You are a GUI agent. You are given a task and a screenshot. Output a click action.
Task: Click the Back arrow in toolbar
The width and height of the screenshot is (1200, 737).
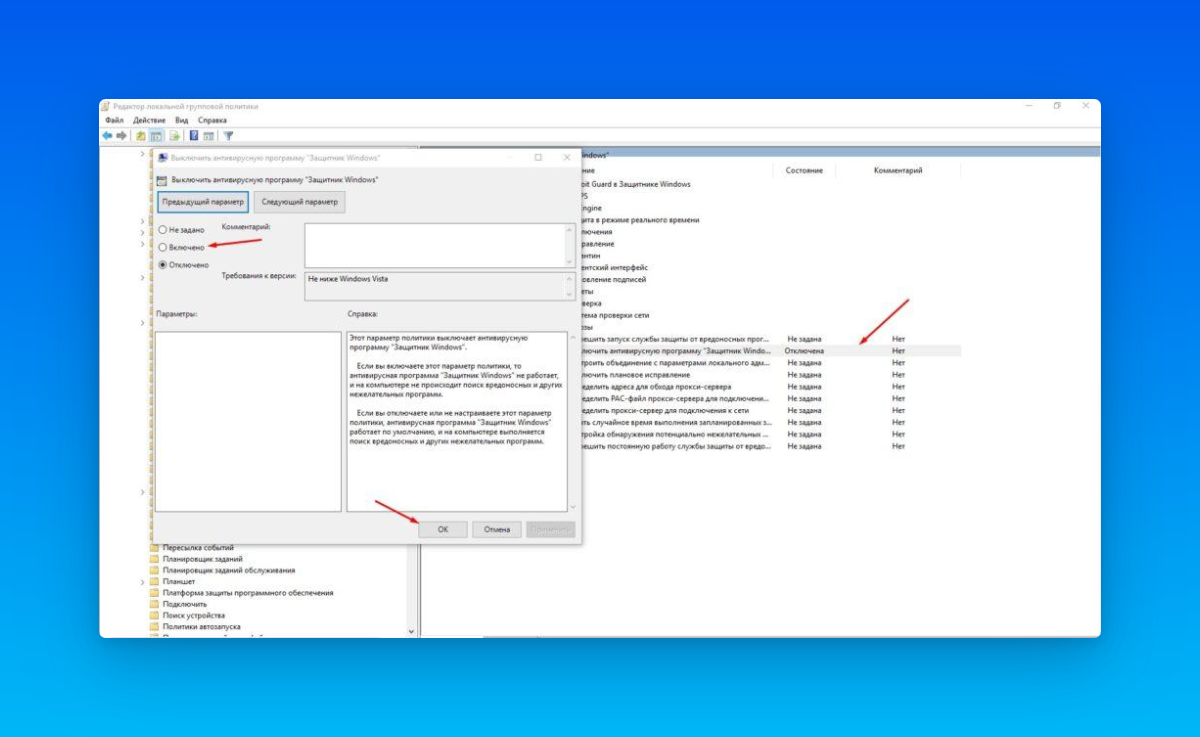107,136
